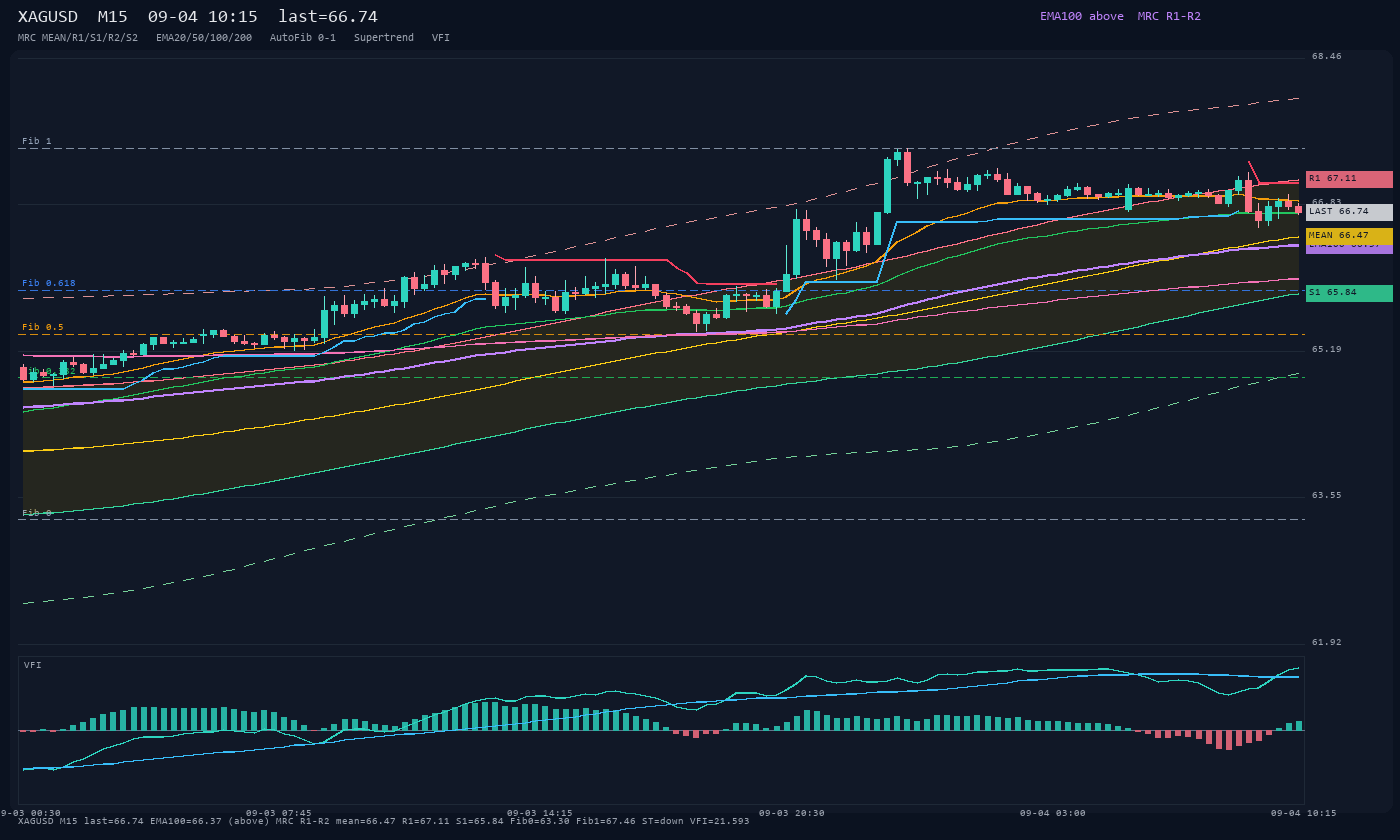This screenshot has width=1400, height=840.
Task: Select the MRC MEAN/R1/S1/R2/S2 legend entry
Action: pyautogui.click(x=78, y=38)
